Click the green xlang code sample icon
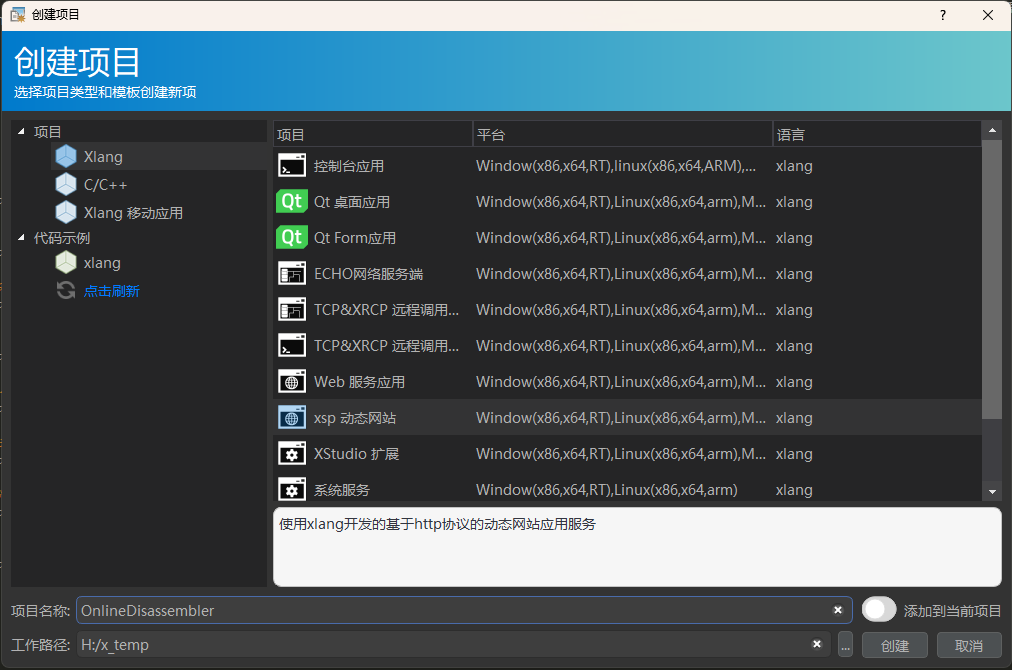The width and height of the screenshot is (1012, 670). click(x=66, y=262)
